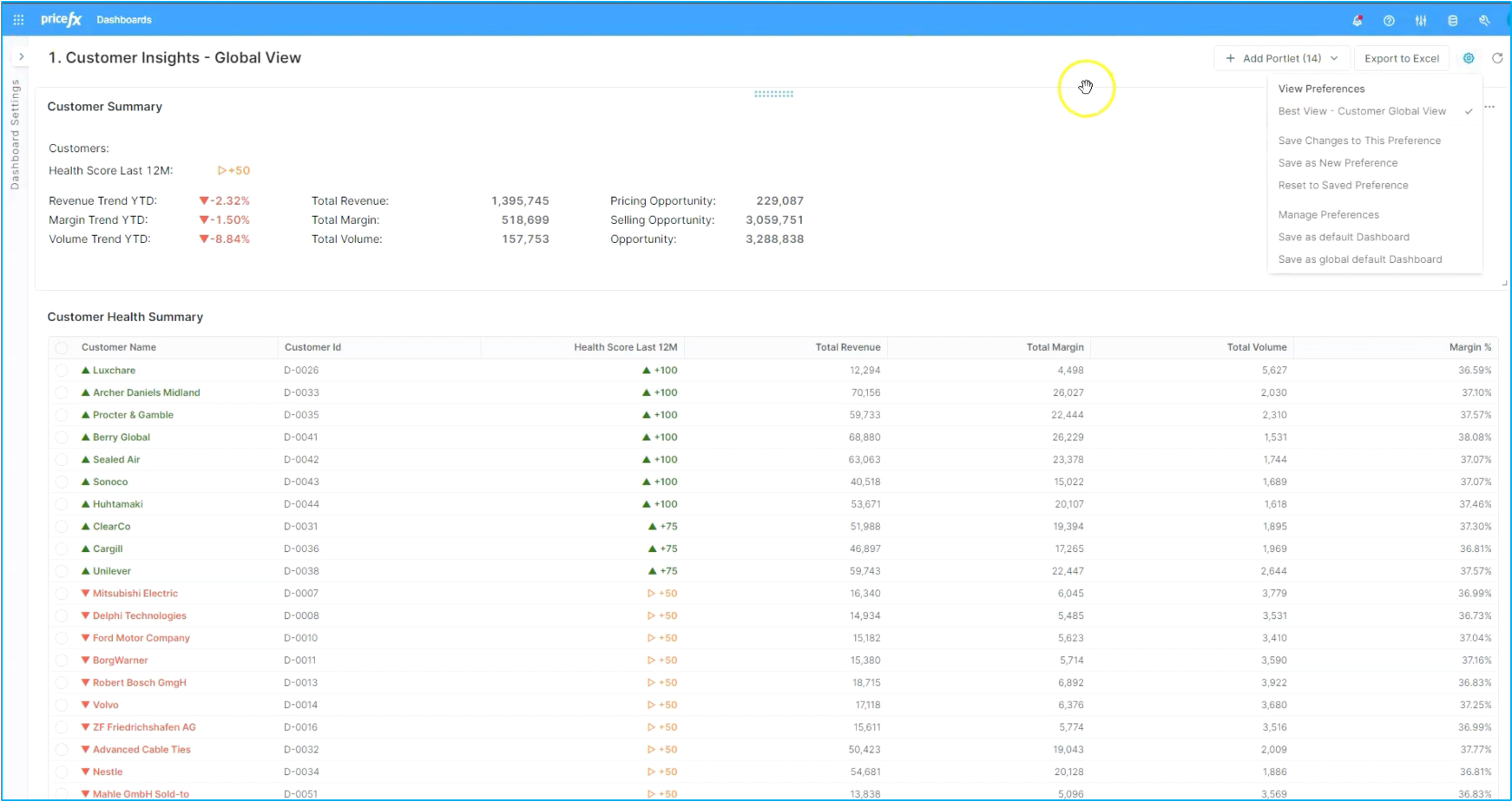
Task: Open the BorgWarner customer link
Action: [x=121, y=661]
